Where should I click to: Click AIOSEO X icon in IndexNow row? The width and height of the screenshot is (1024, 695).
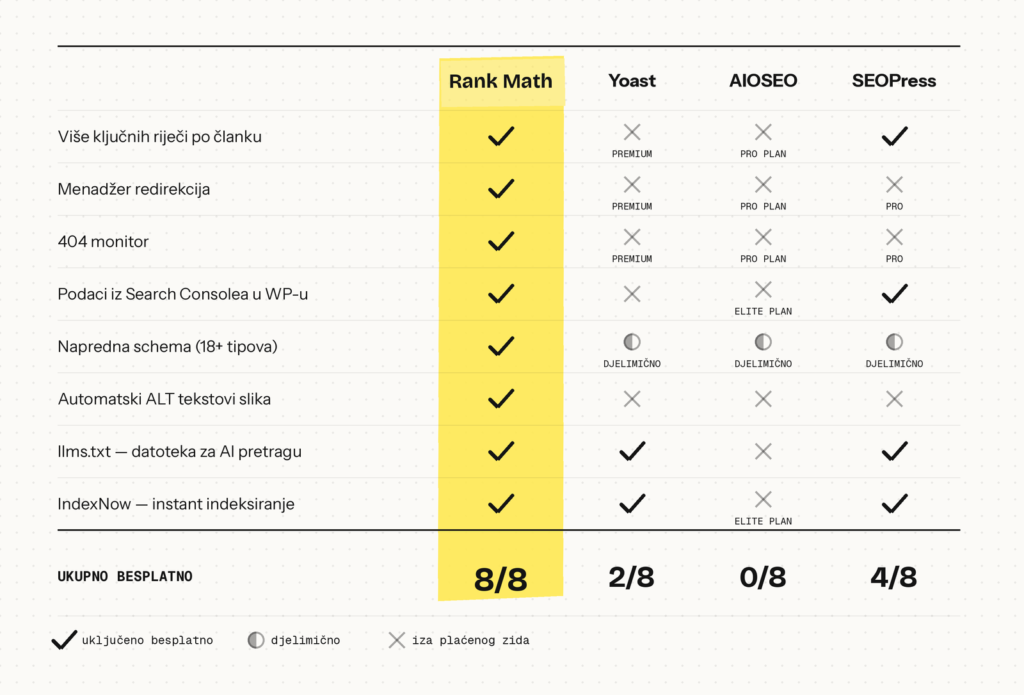tap(763, 500)
